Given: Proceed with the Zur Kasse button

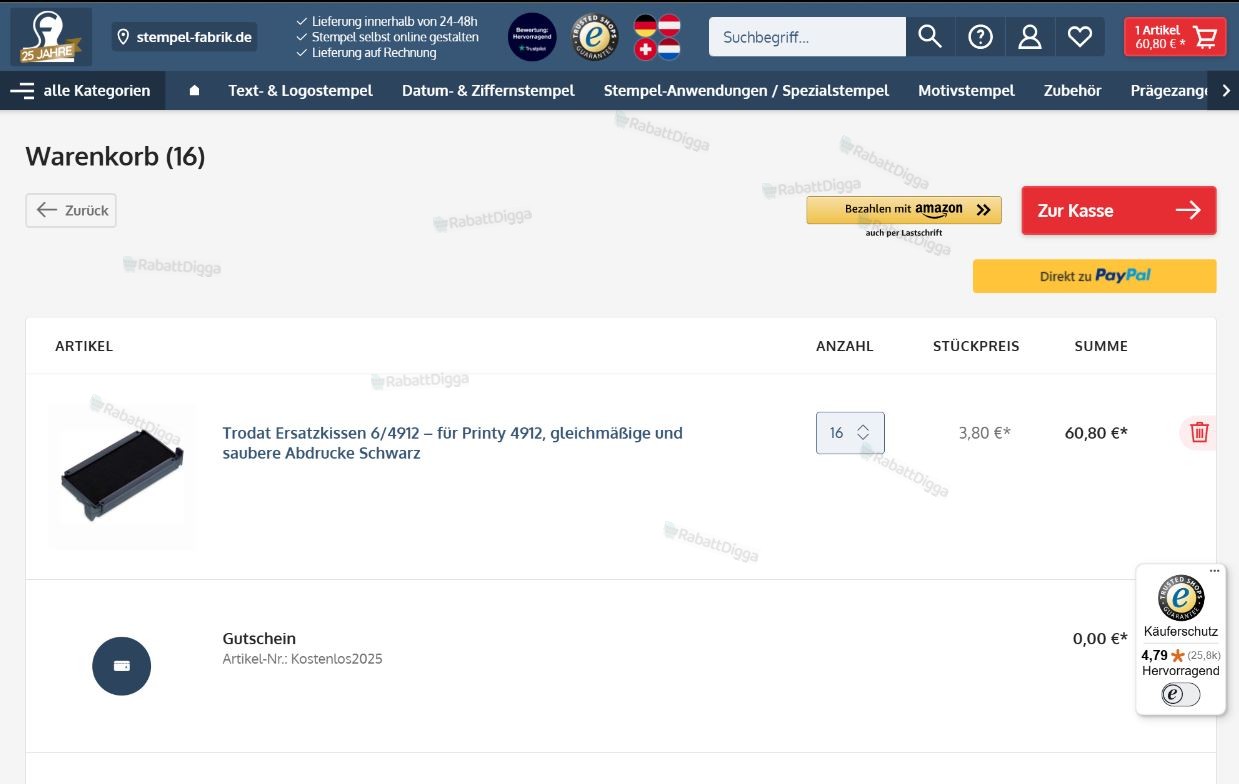Looking at the screenshot, I should [x=1119, y=210].
